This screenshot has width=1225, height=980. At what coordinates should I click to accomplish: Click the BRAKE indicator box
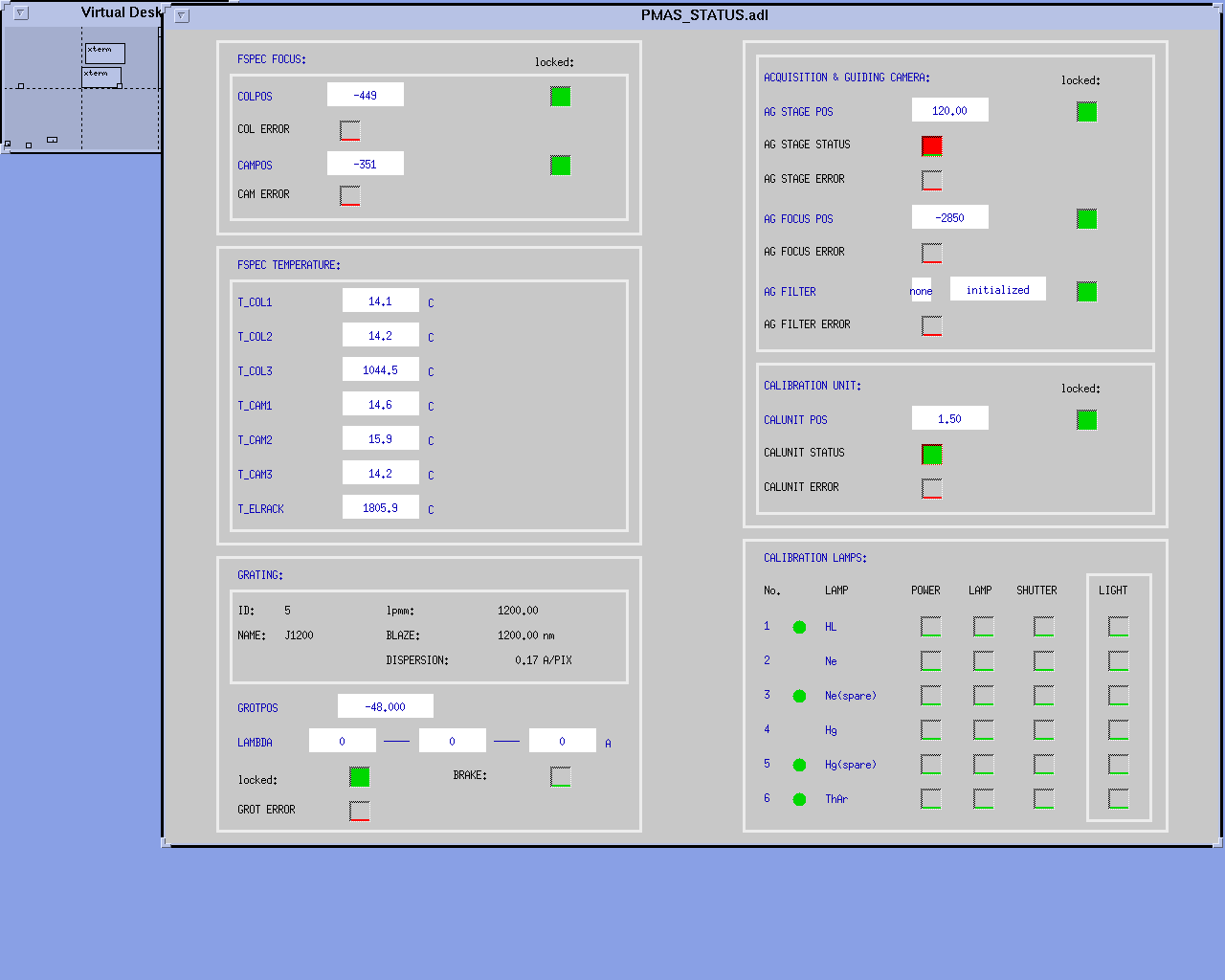coord(560,777)
